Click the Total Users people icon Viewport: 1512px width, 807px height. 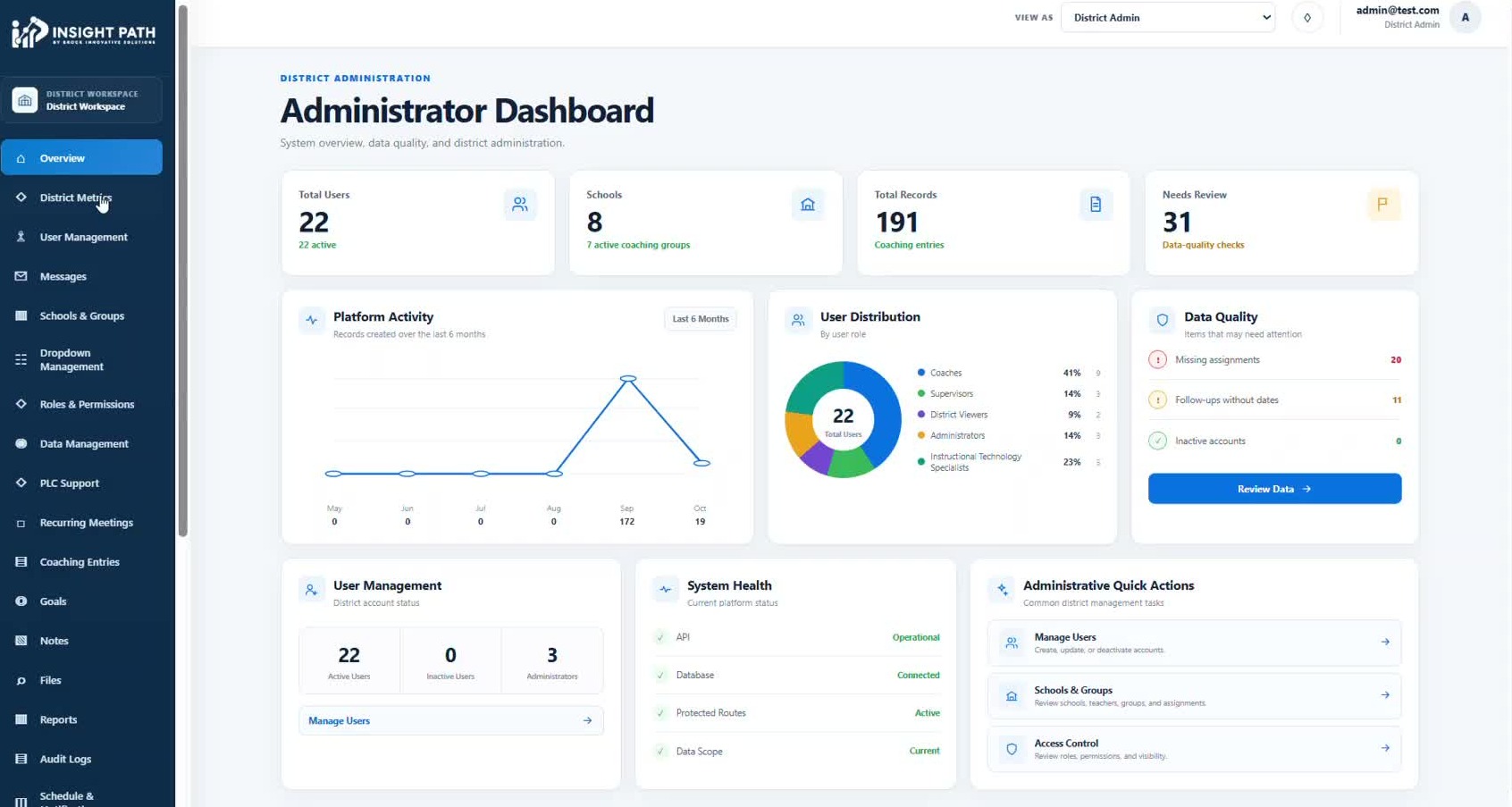point(520,205)
